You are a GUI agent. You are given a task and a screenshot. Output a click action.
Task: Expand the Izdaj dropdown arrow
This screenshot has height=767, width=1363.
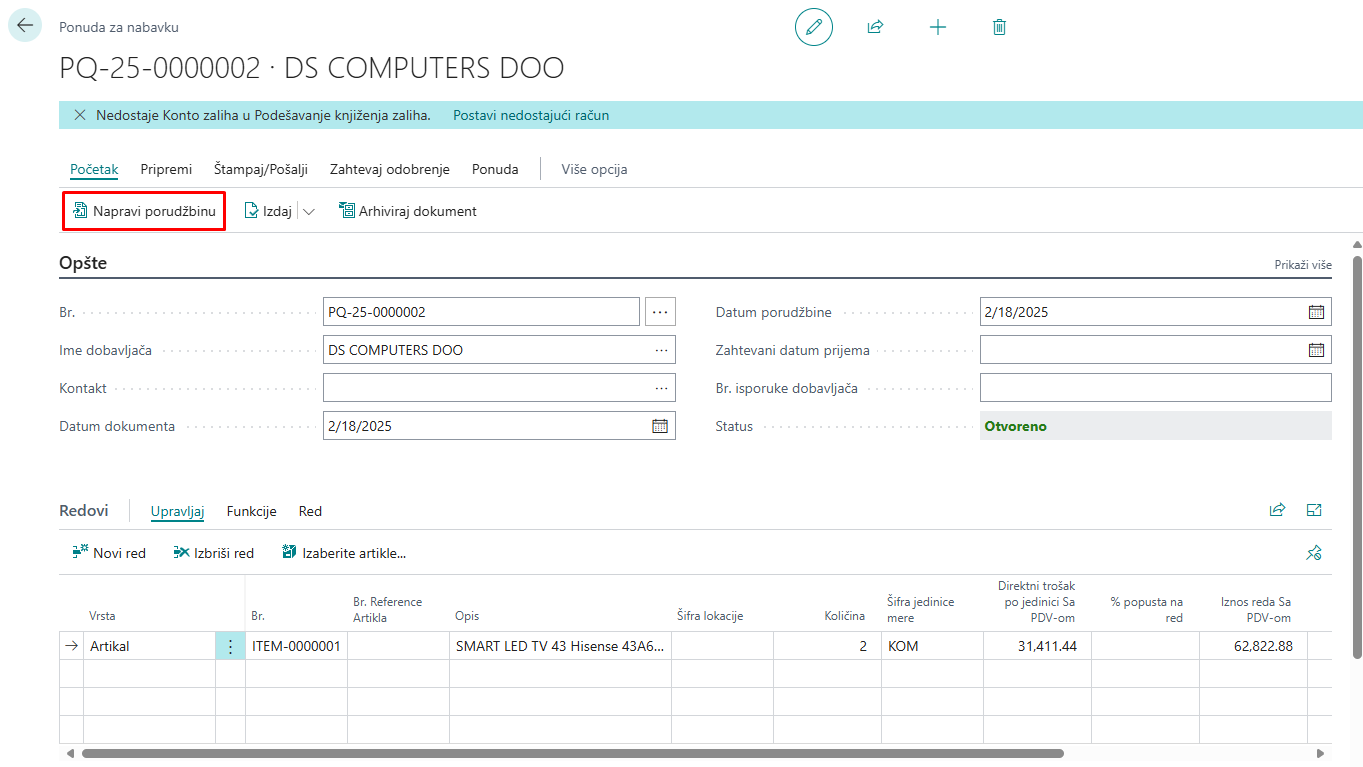click(x=308, y=211)
